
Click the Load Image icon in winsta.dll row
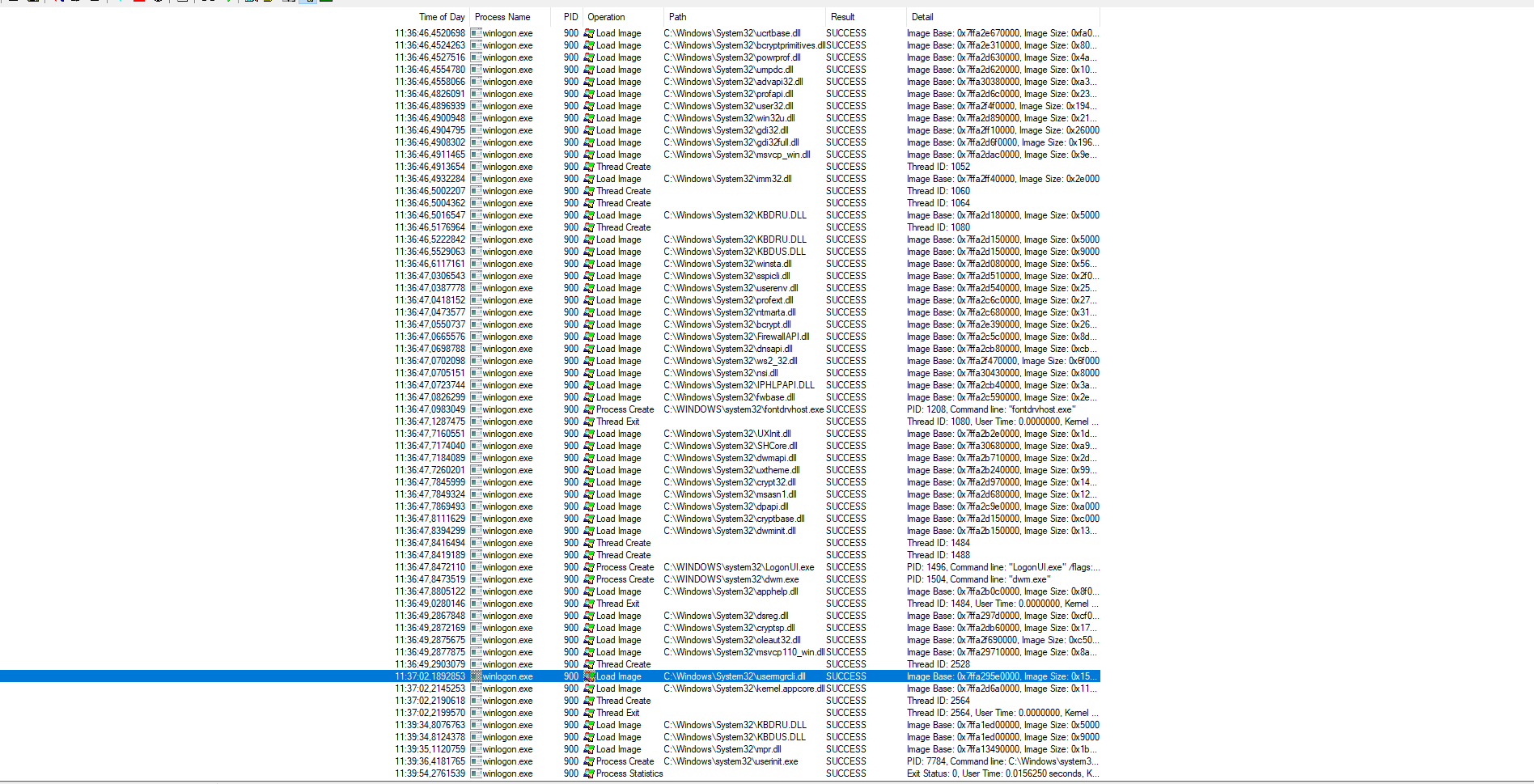pos(589,264)
